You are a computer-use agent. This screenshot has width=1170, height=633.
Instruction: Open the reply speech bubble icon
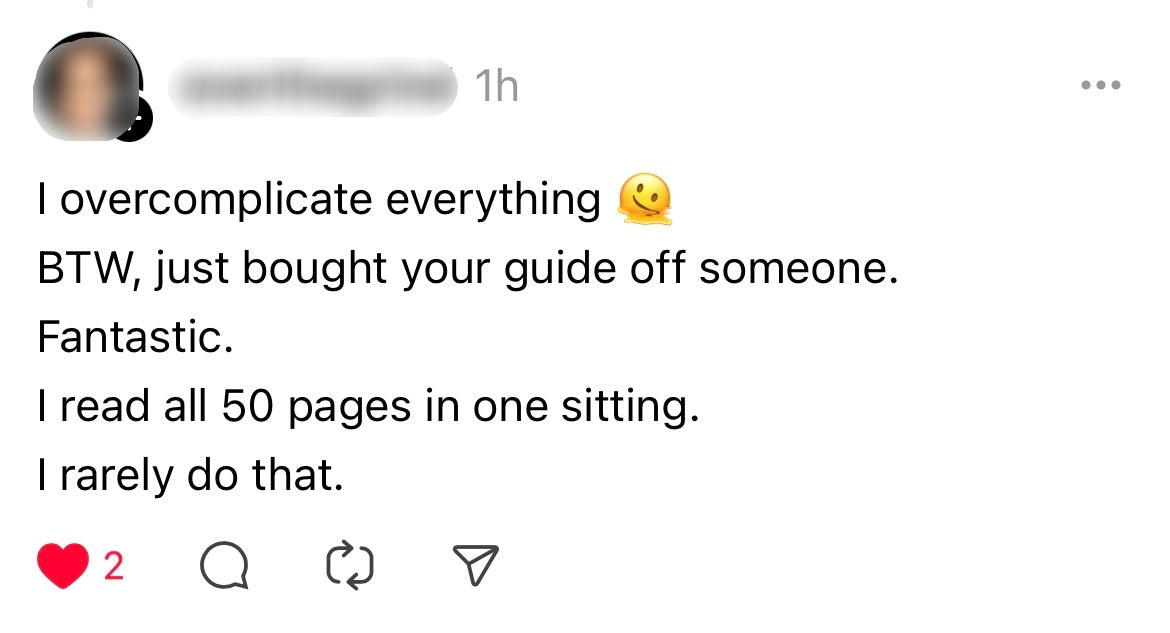point(223,567)
